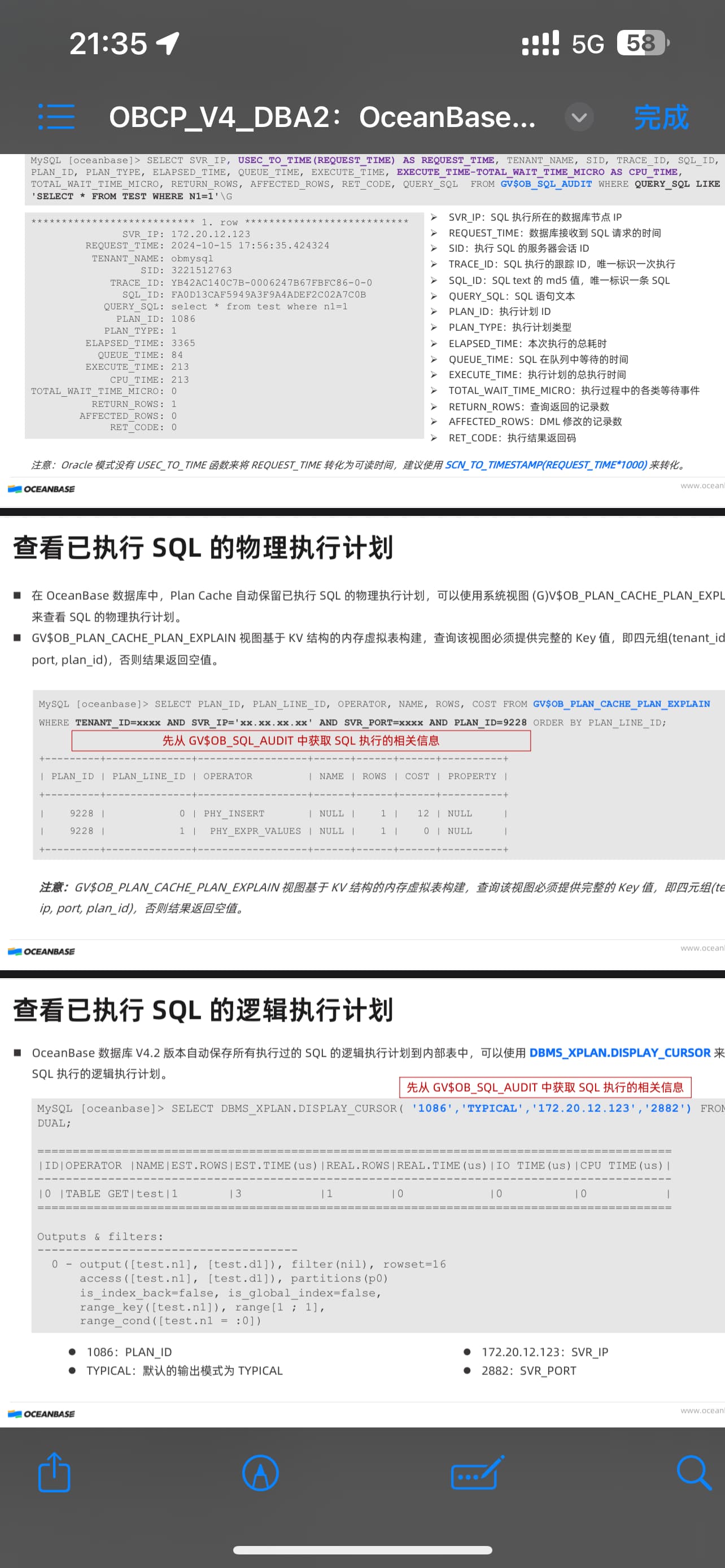Tap the DBMS_XPLAN.DISPLAY_CURSOR blue text
Screen dimensions: 725x1568
click(619, 1053)
